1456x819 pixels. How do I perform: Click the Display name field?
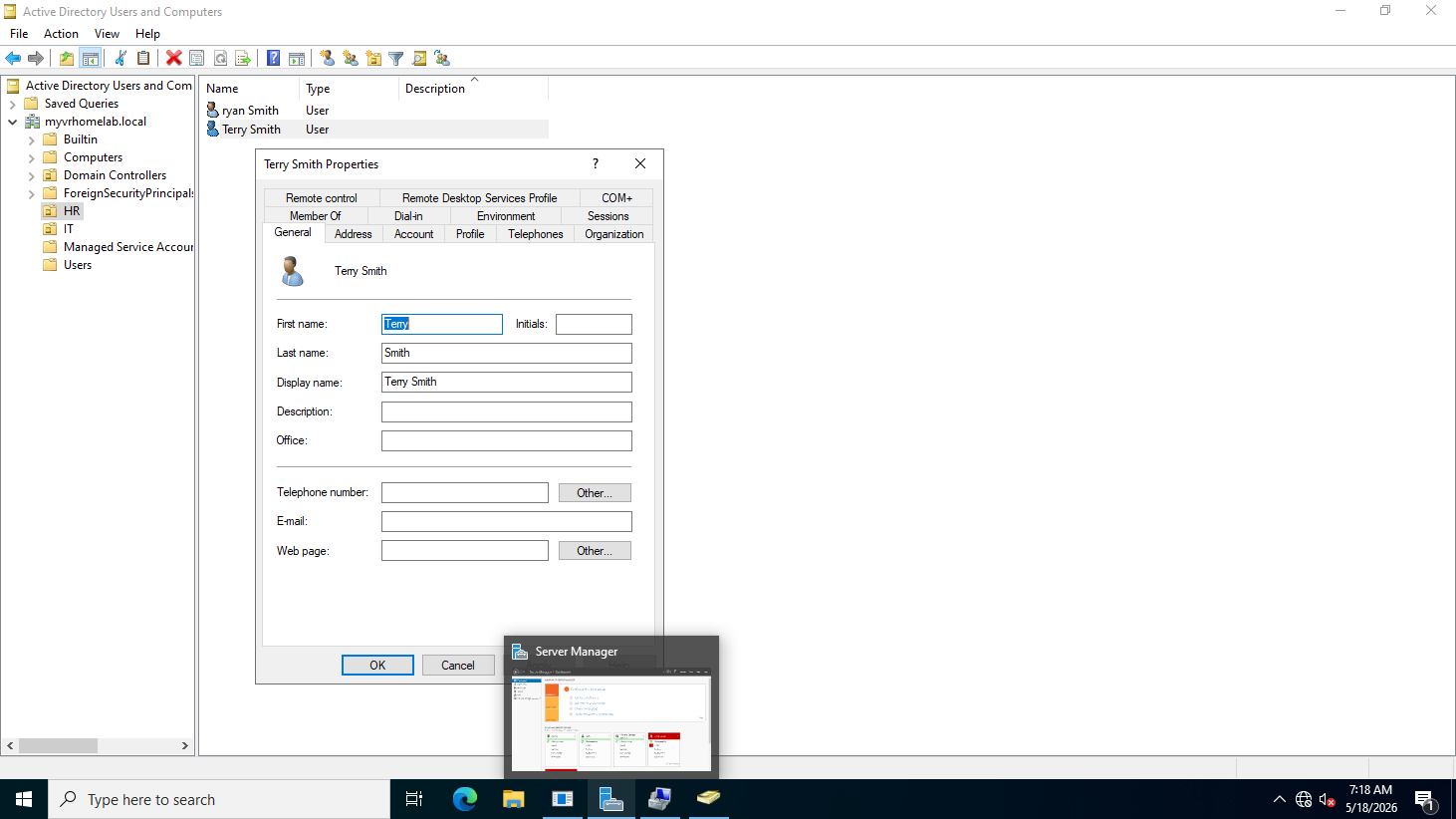pos(507,382)
